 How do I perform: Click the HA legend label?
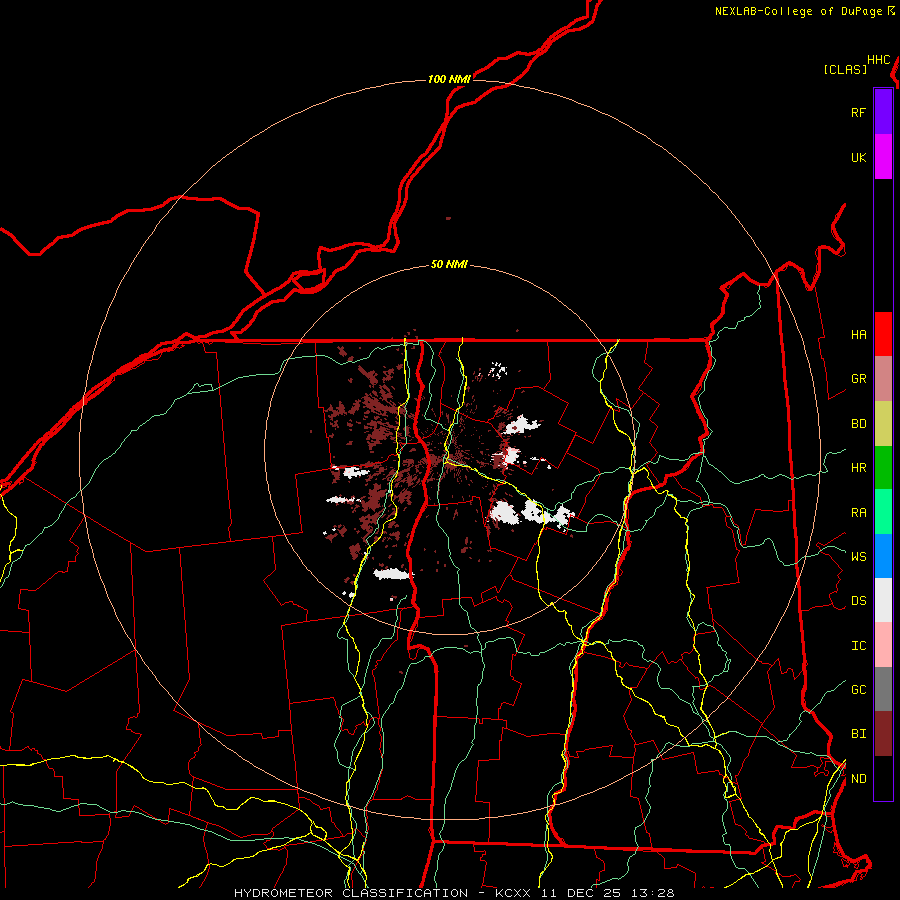coord(858,334)
